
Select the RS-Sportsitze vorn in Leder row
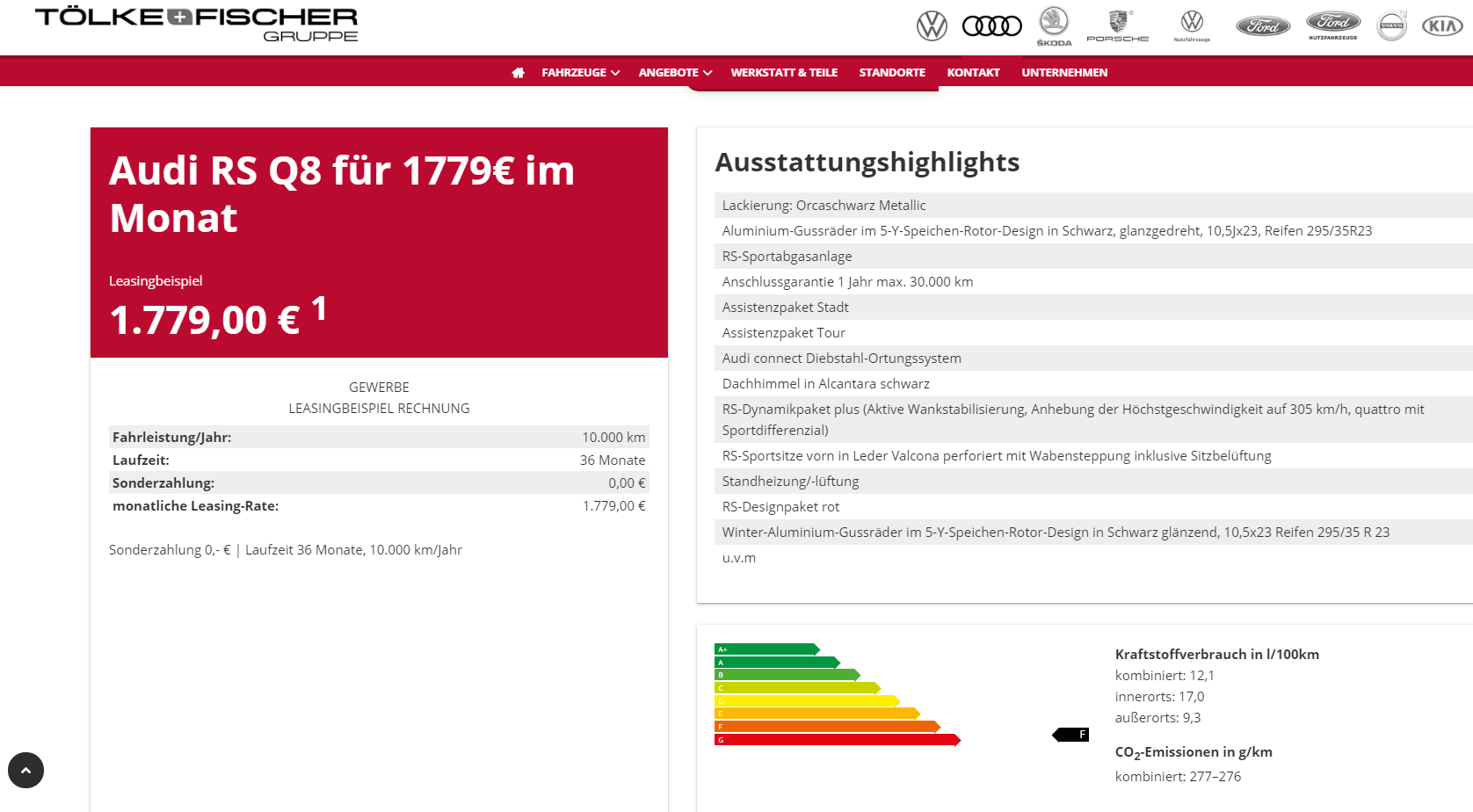tap(1093, 456)
